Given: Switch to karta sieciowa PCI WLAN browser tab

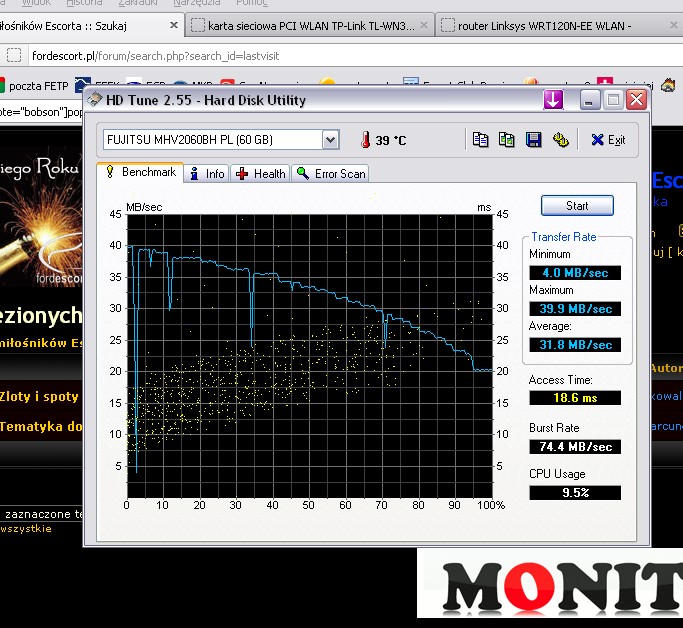Looking at the screenshot, I should tap(302, 25).
